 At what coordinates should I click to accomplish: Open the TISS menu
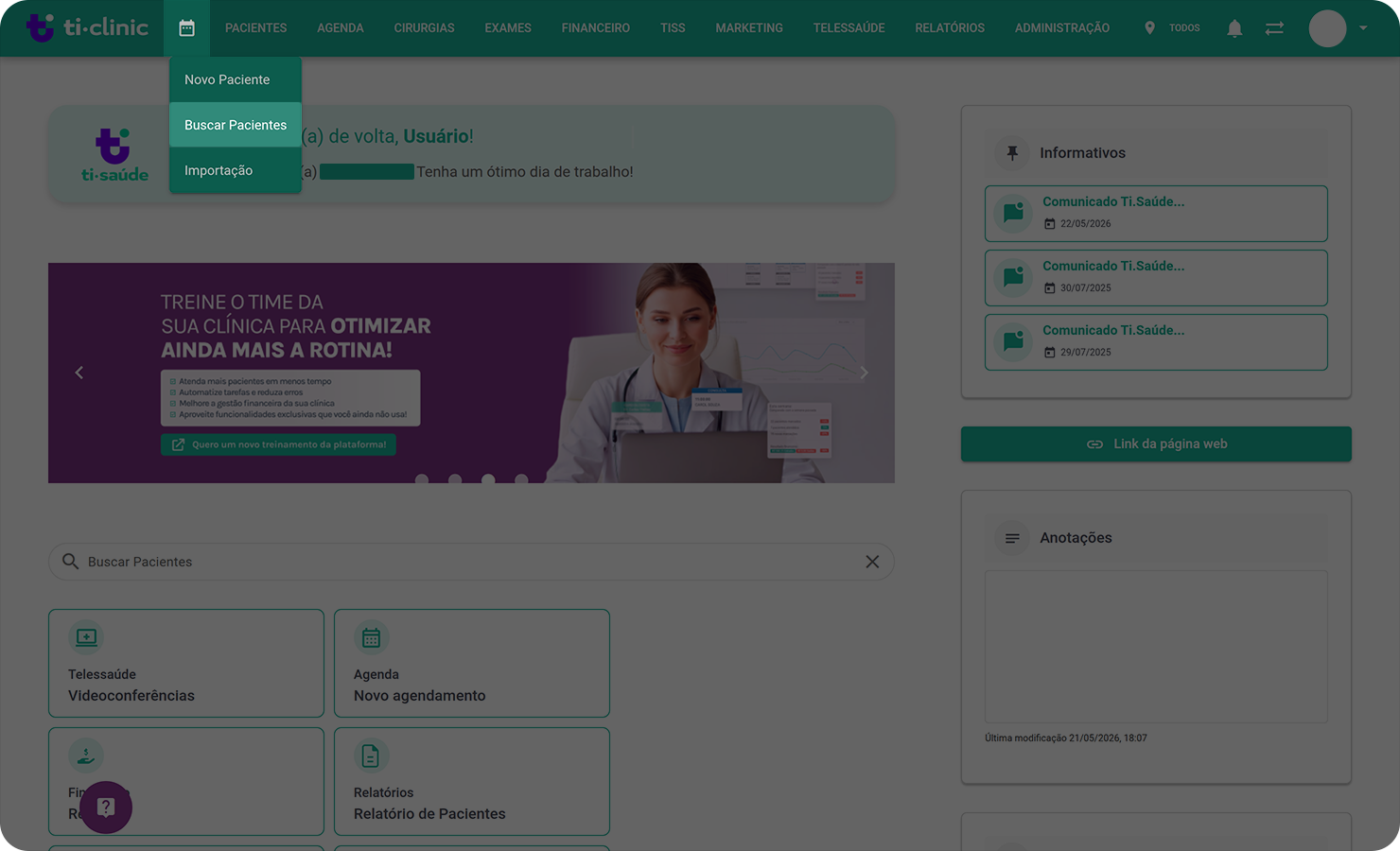coord(673,28)
